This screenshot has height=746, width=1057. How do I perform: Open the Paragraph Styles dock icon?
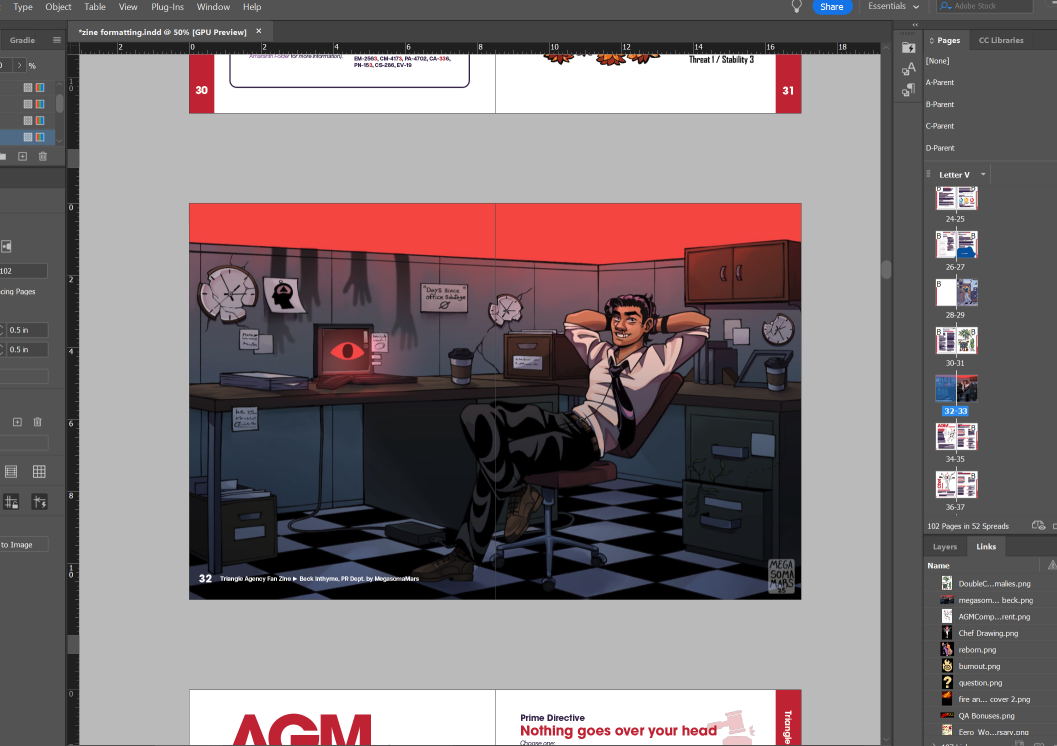coord(909,90)
